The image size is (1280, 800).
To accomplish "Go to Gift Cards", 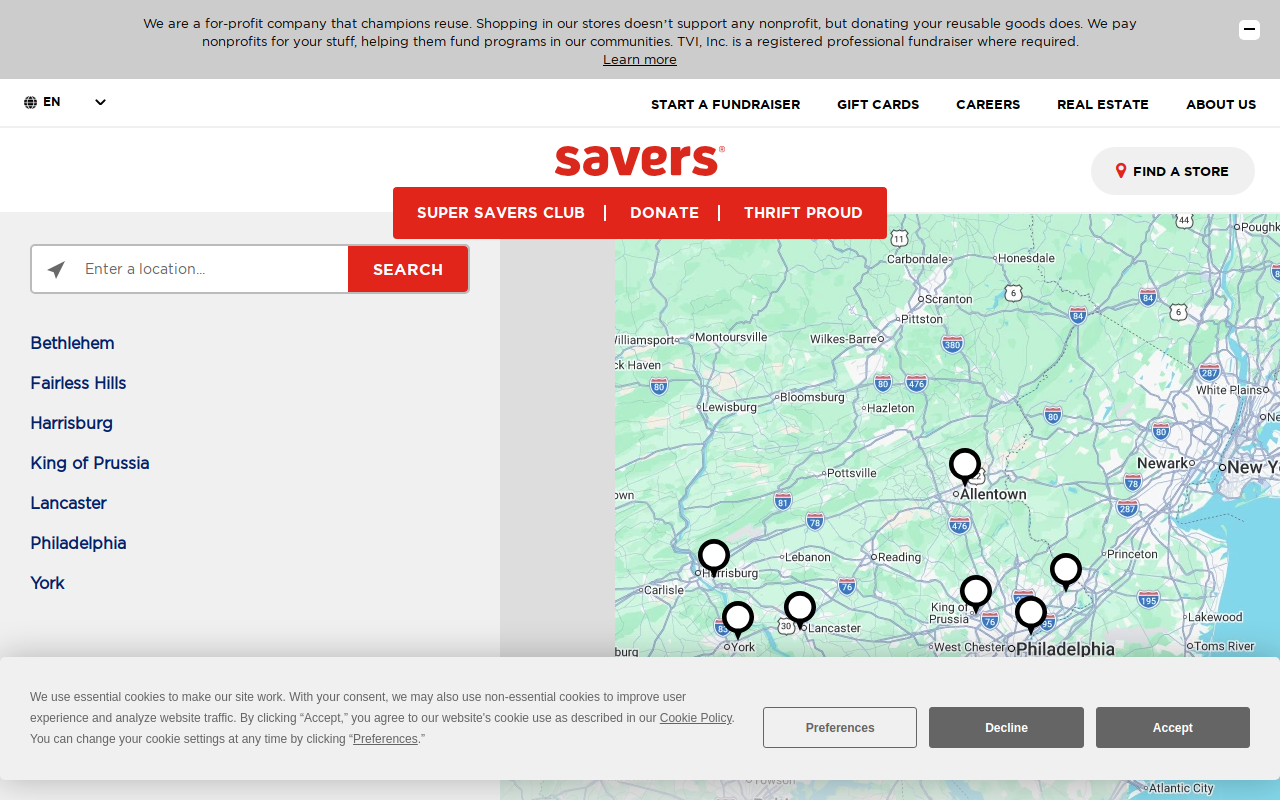I will coord(878,104).
